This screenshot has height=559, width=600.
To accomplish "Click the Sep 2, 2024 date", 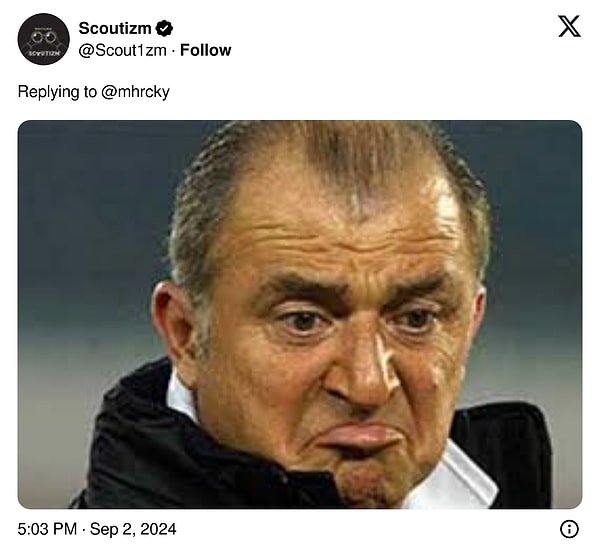I will pyautogui.click(x=132, y=529).
